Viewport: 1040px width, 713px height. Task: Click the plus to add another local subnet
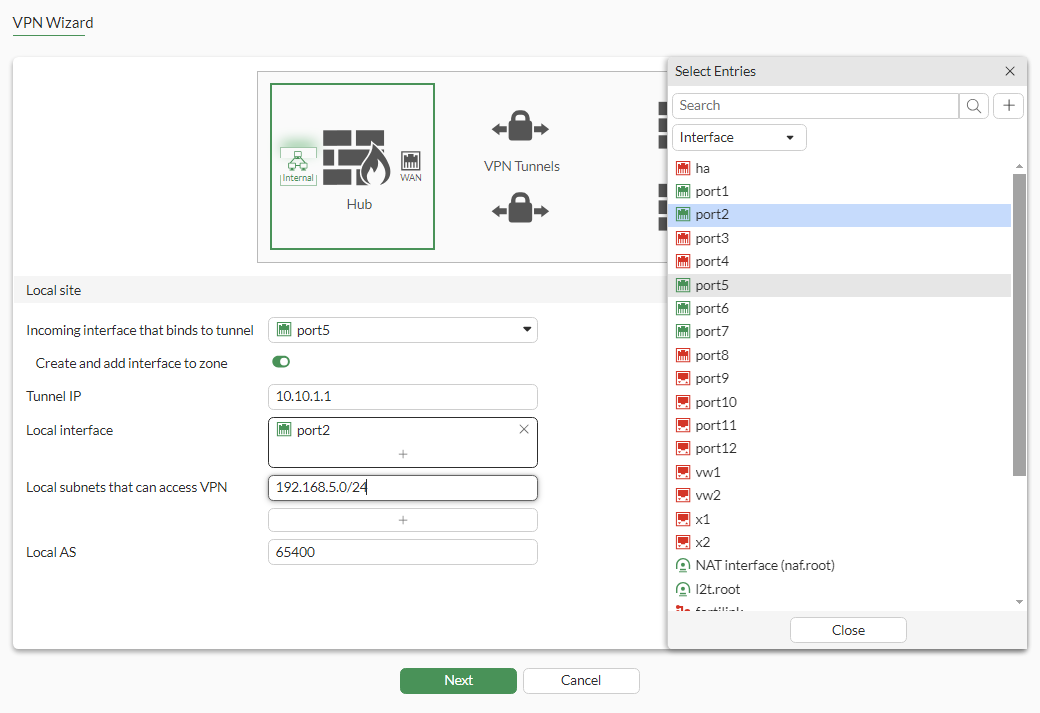tap(402, 519)
